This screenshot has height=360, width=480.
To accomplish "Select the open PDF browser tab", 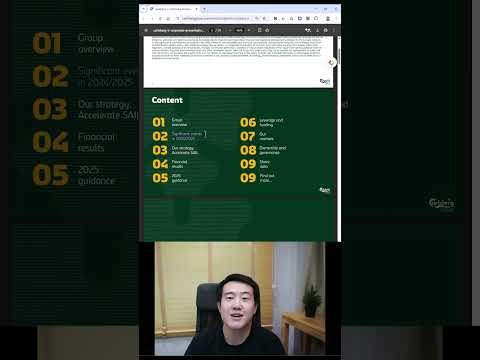I will [x=173, y=9].
